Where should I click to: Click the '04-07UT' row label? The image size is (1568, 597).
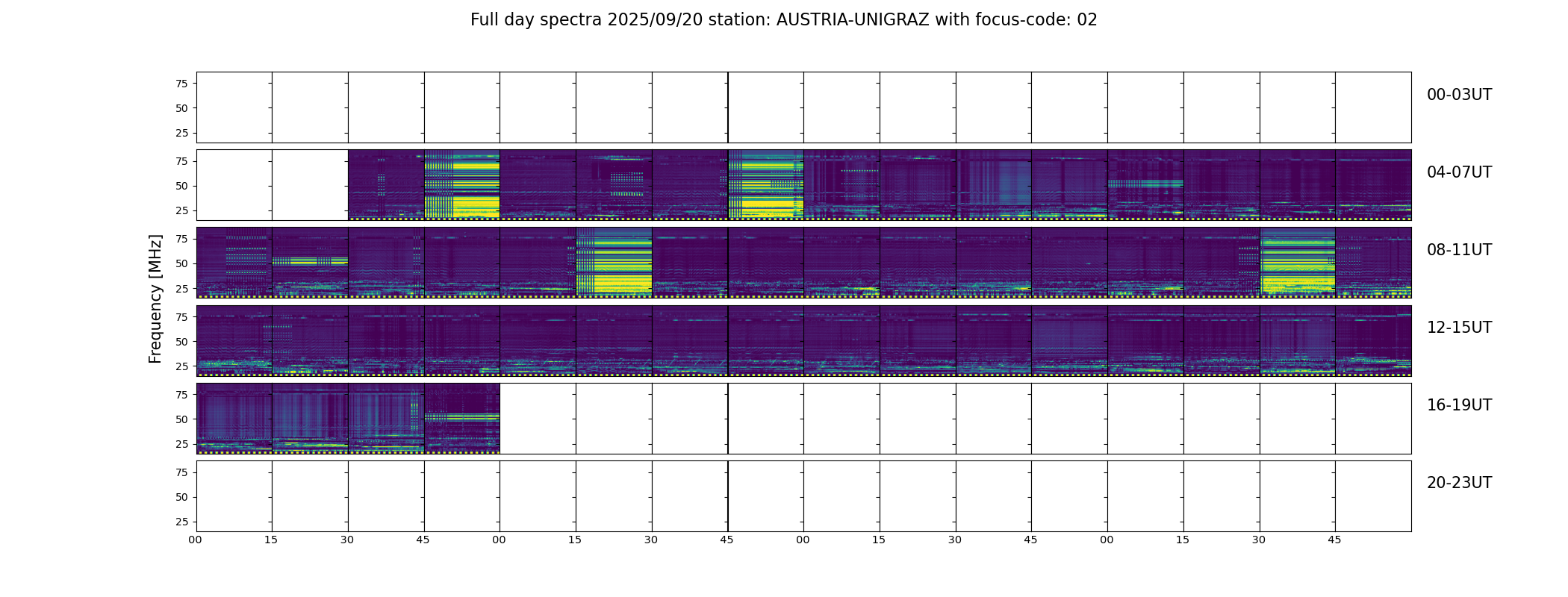[x=1459, y=172]
